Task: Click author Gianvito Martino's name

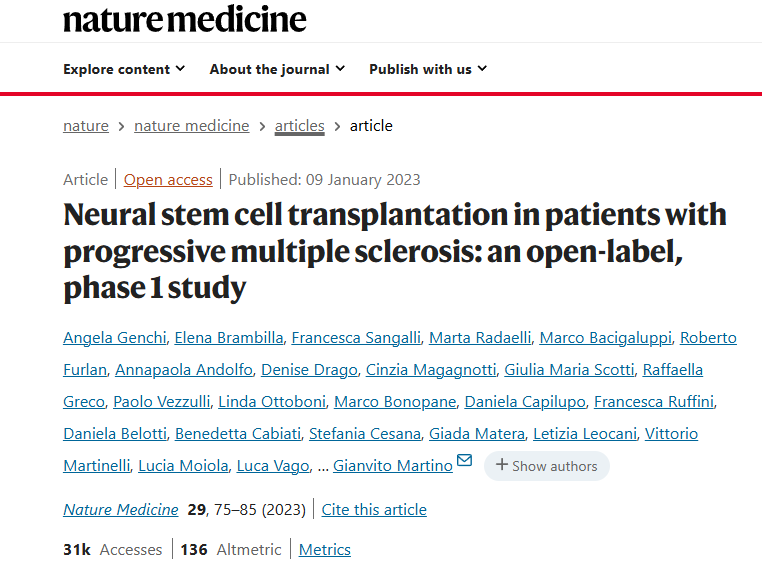Action: pyautogui.click(x=393, y=466)
